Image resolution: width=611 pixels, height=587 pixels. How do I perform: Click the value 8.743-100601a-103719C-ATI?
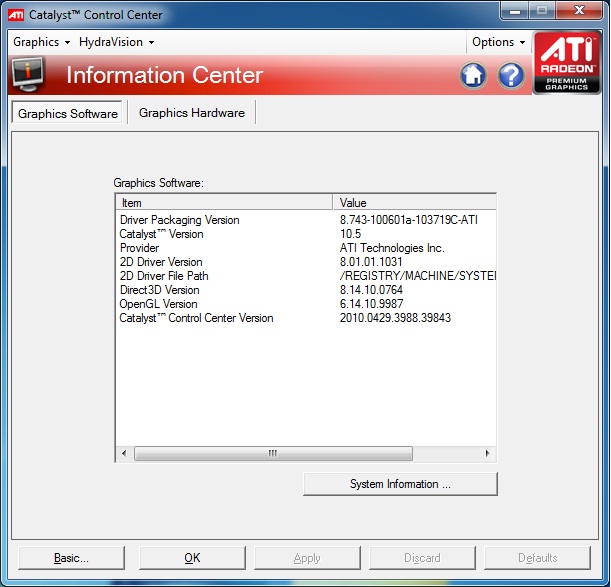[409, 220]
